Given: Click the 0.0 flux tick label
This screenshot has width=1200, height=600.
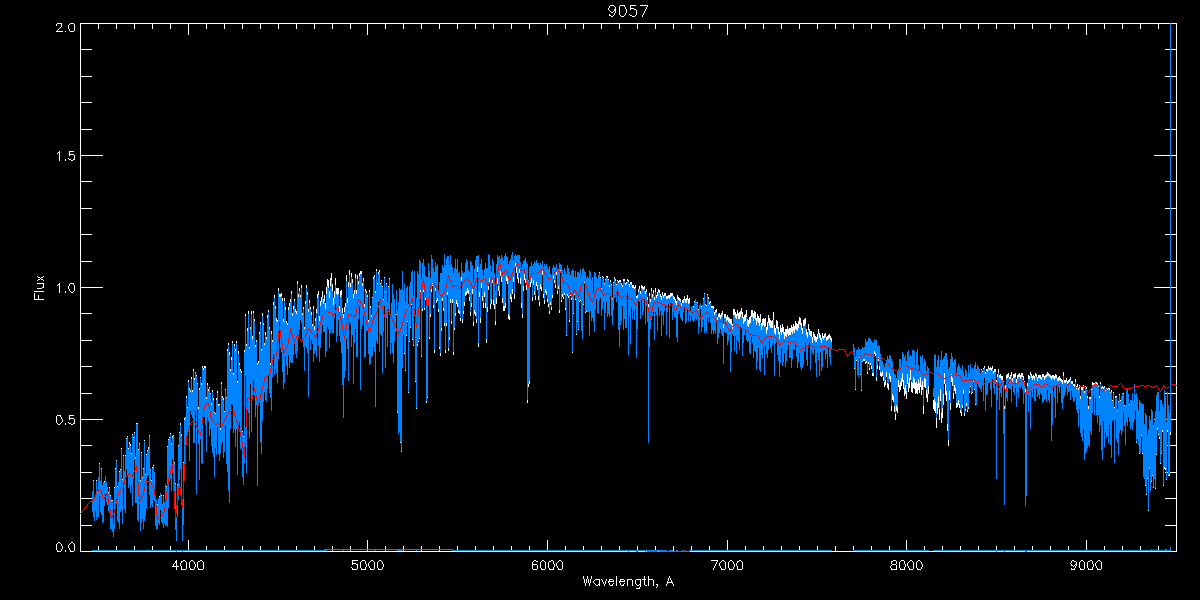Looking at the screenshot, I should [x=64, y=547].
